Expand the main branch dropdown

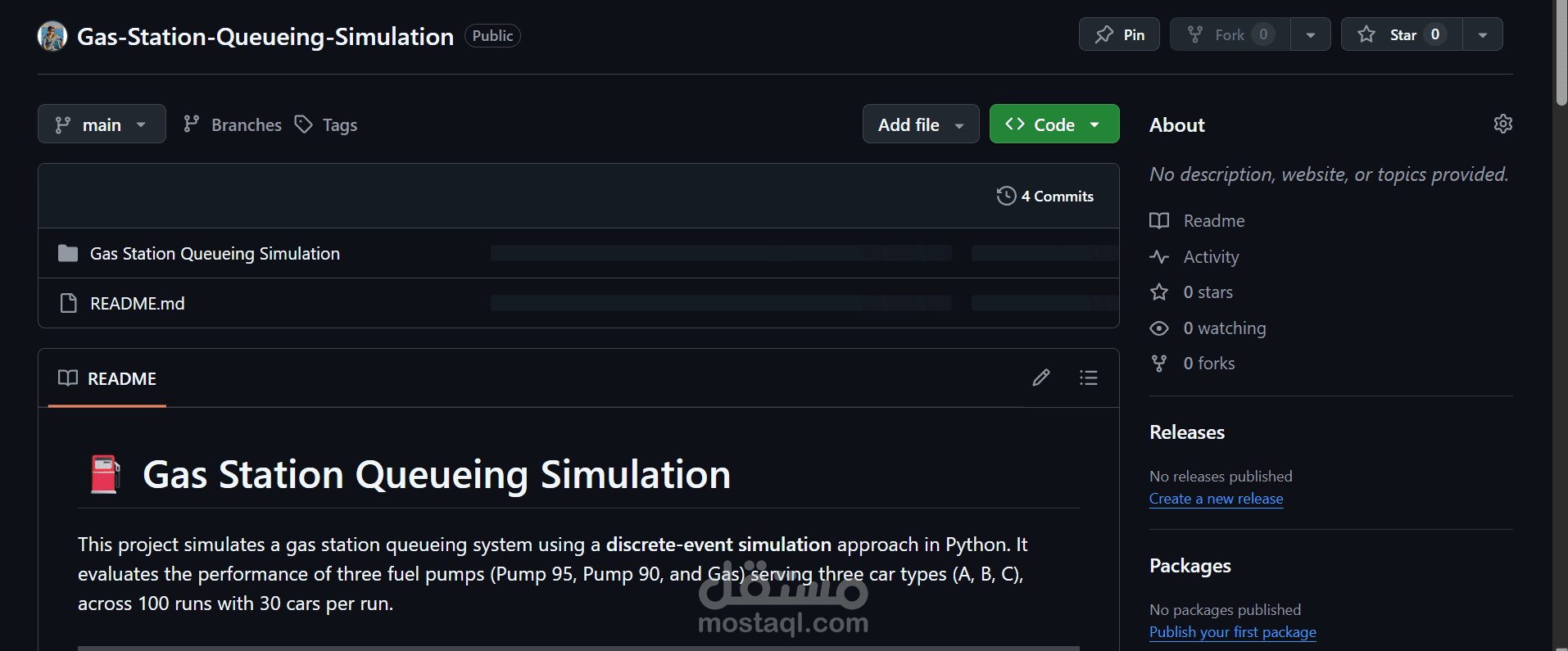pos(102,124)
